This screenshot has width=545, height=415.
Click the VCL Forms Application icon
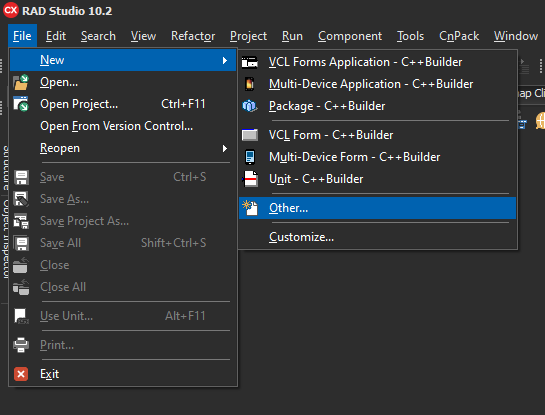click(x=250, y=62)
